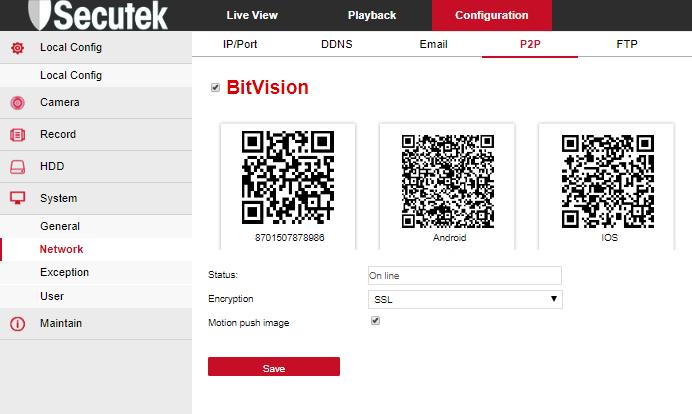
Task: Click the Android label under QR code
Action: 449,237
